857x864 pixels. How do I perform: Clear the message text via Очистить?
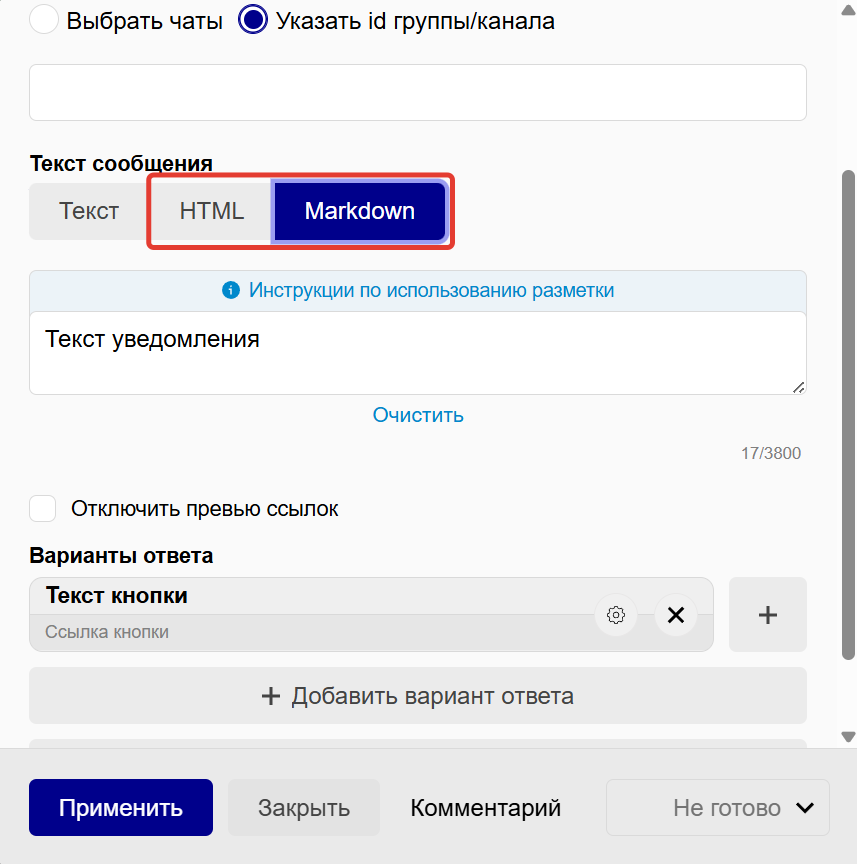[418, 414]
